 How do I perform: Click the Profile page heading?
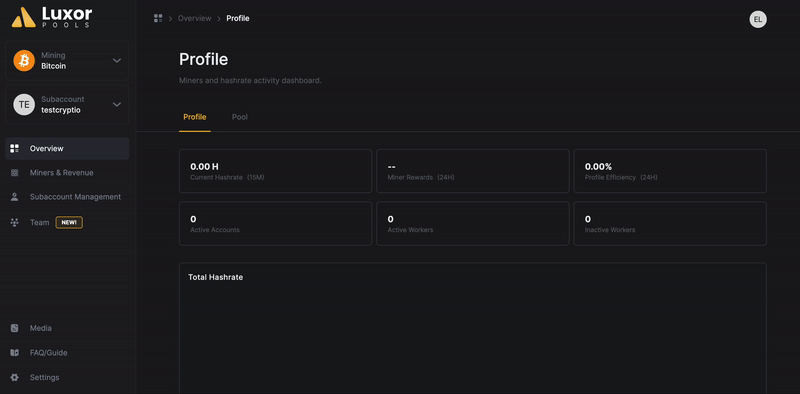coord(204,59)
